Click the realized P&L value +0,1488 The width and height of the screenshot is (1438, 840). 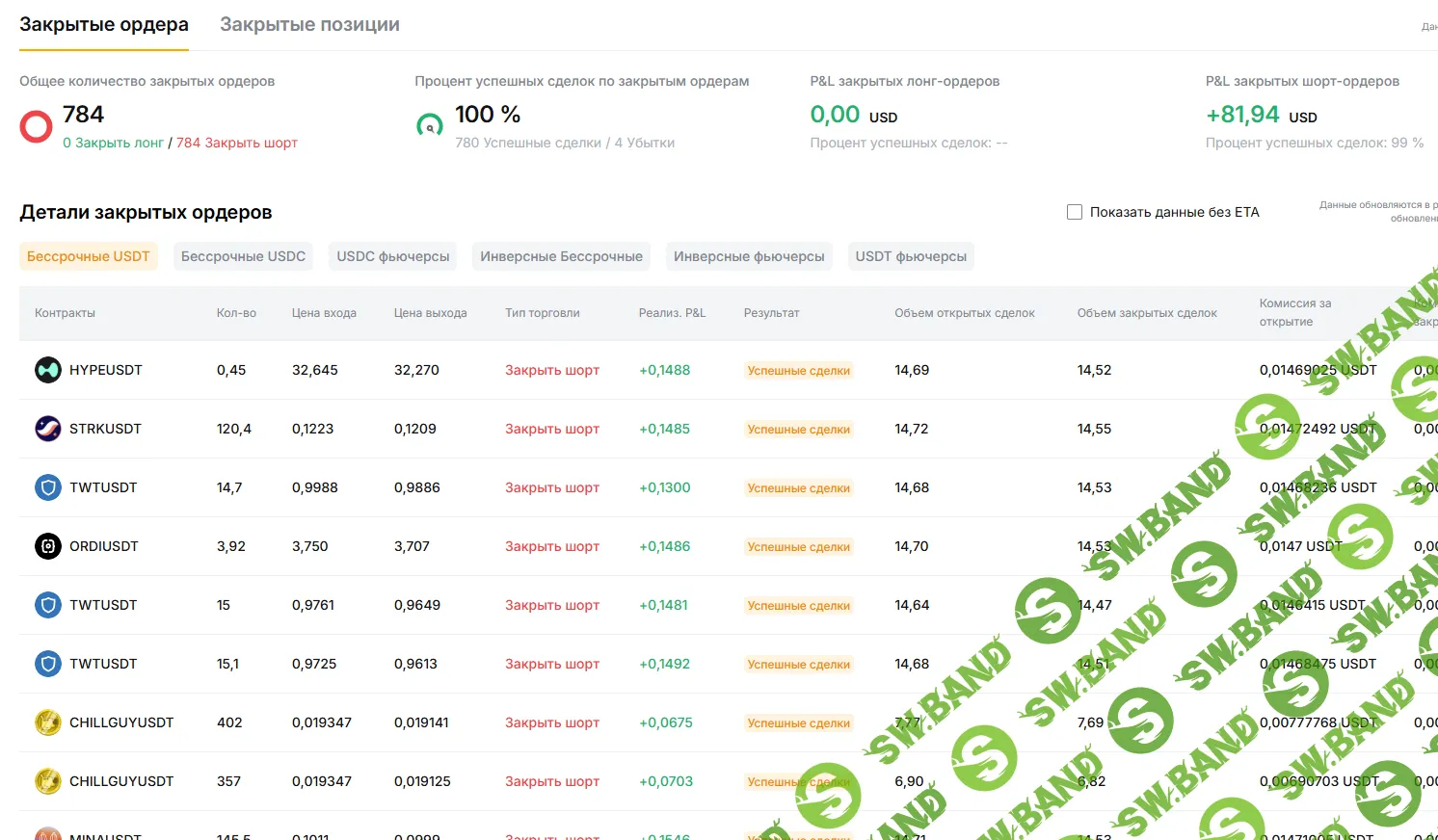point(664,370)
